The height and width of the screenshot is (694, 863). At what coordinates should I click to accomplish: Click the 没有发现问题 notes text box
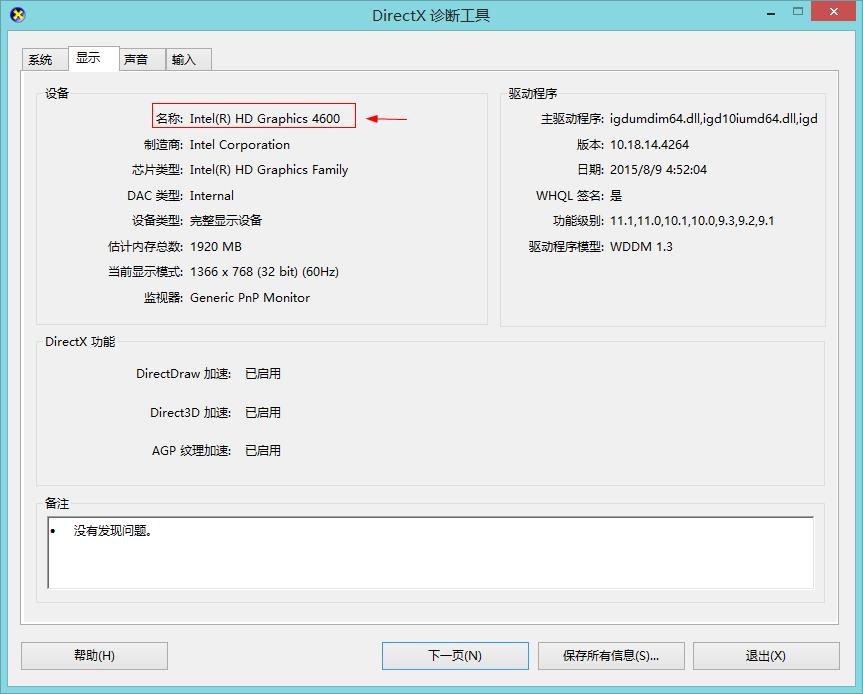(430, 553)
